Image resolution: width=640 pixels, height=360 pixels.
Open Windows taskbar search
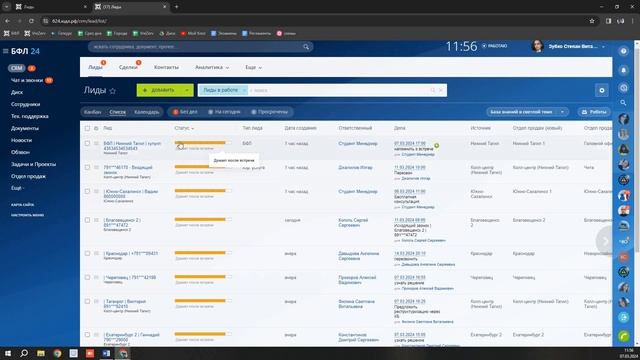pos(24,353)
